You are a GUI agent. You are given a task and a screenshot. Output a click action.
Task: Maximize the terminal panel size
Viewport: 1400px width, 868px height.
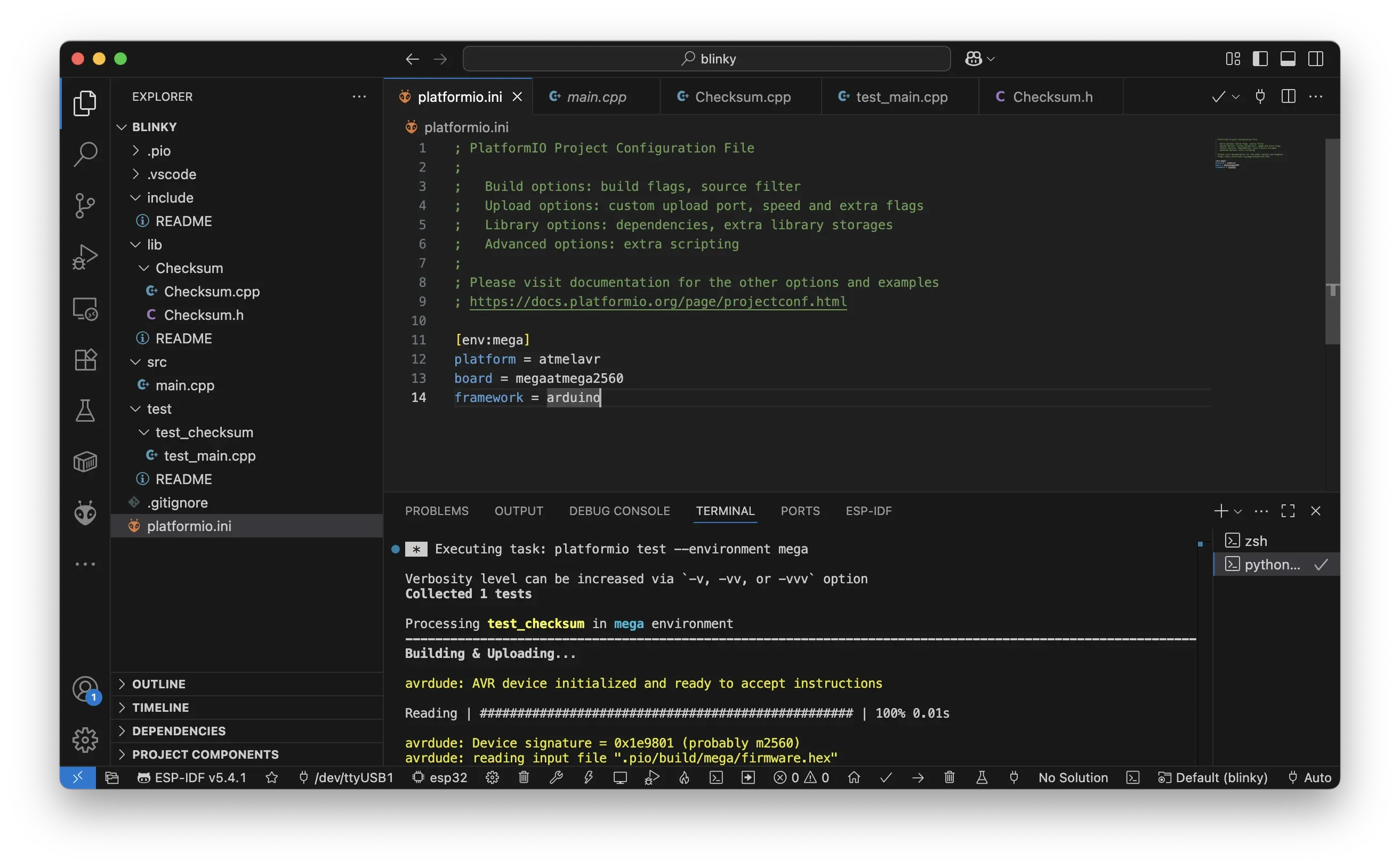click(1288, 510)
